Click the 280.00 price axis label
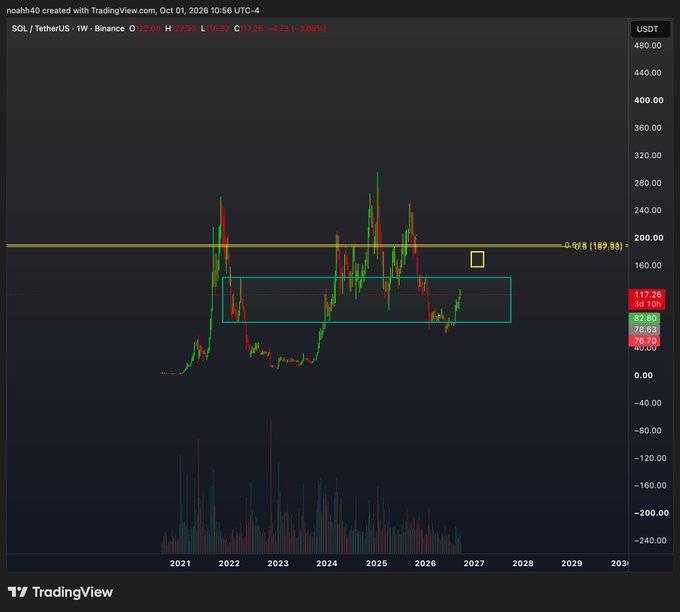This screenshot has width=680, height=612. tap(647, 183)
